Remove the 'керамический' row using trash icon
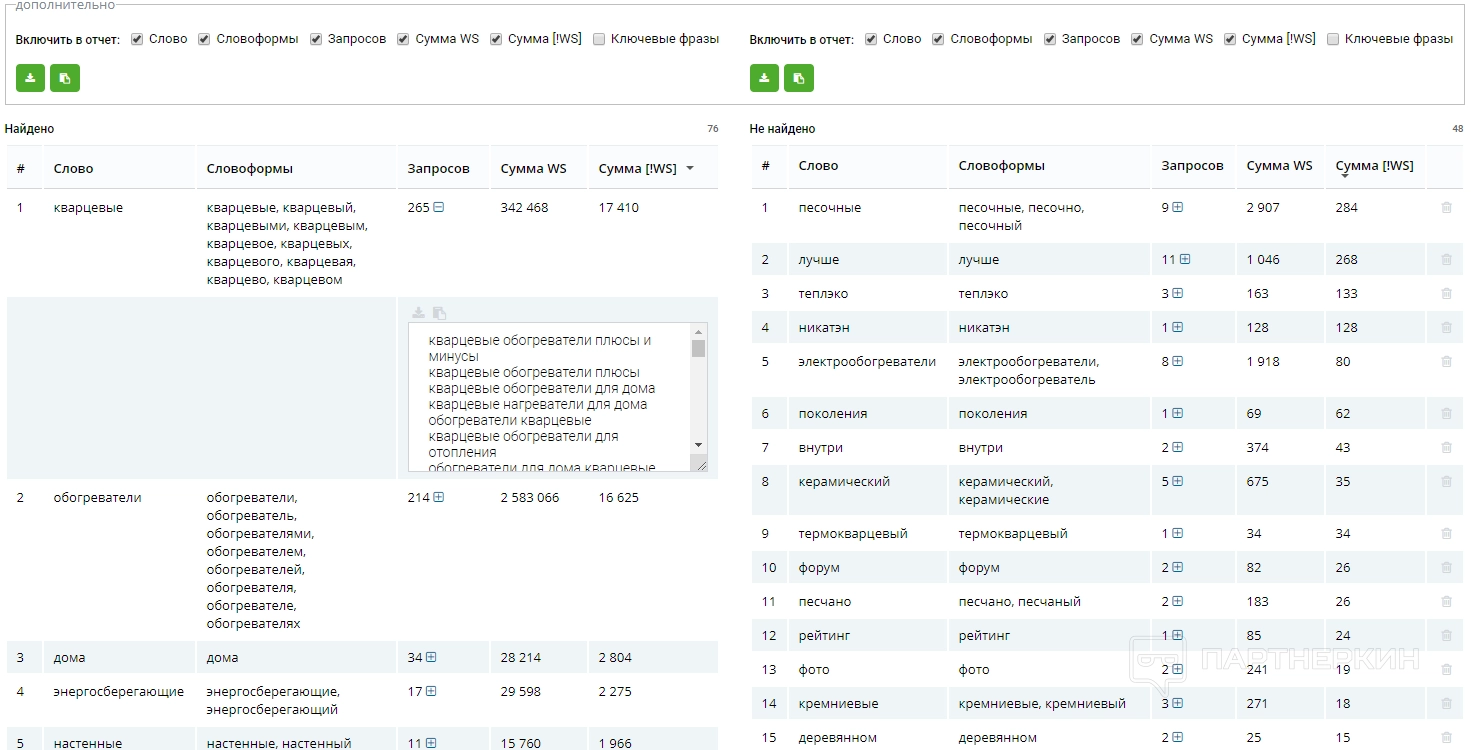This screenshot has width=1471, height=750. tap(1446, 482)
